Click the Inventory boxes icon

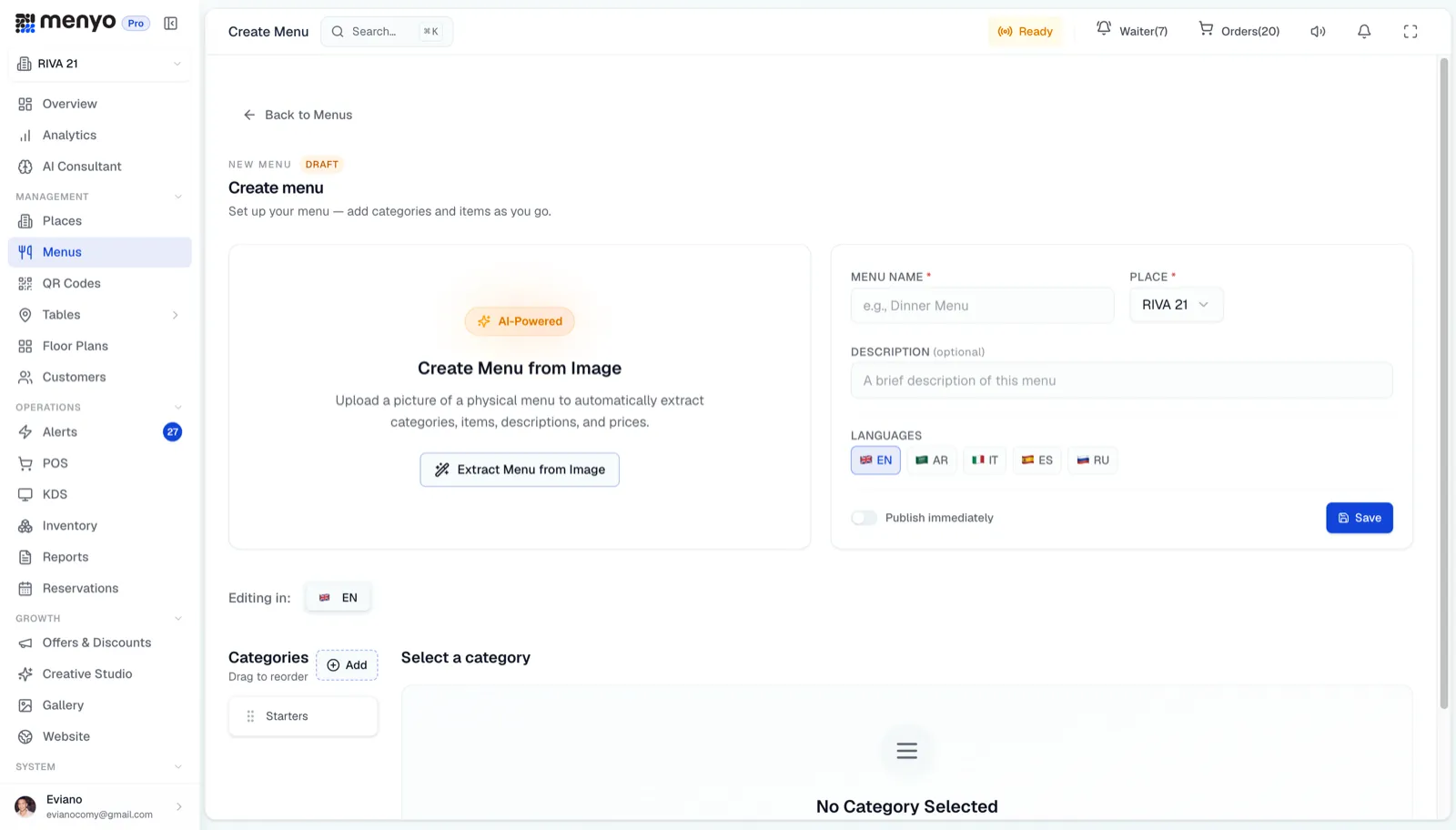coord(25,526)
